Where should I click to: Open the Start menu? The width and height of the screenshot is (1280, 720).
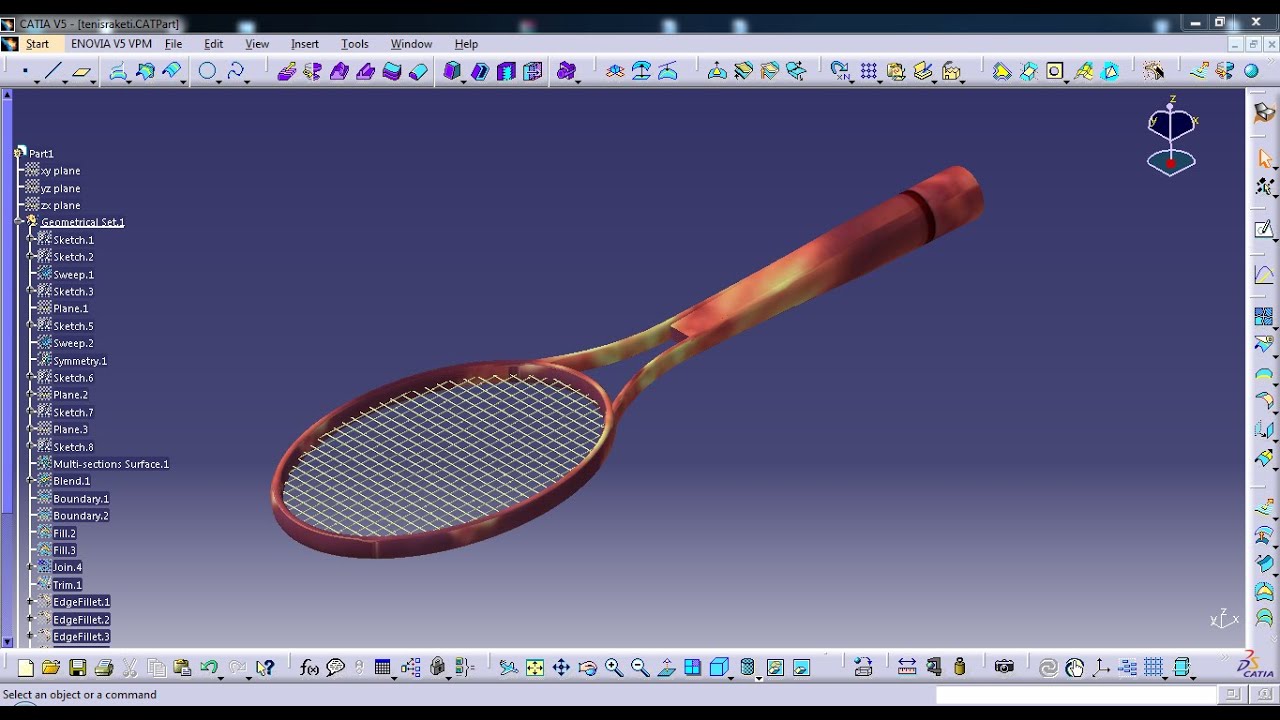point(38,44)
